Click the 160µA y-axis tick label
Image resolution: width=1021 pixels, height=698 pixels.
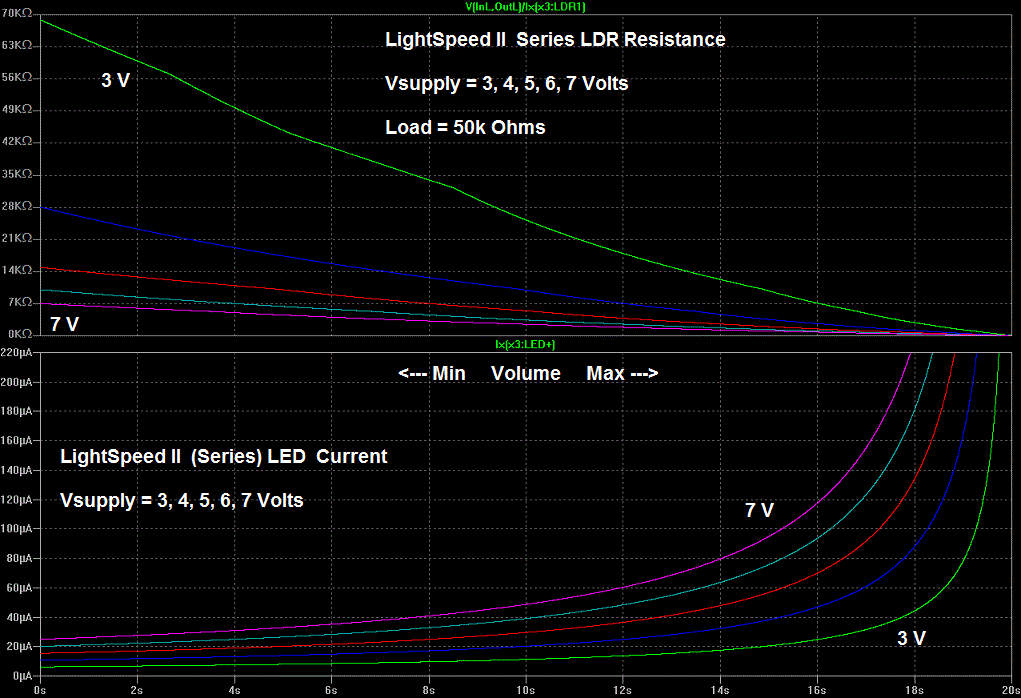[16, 440]
